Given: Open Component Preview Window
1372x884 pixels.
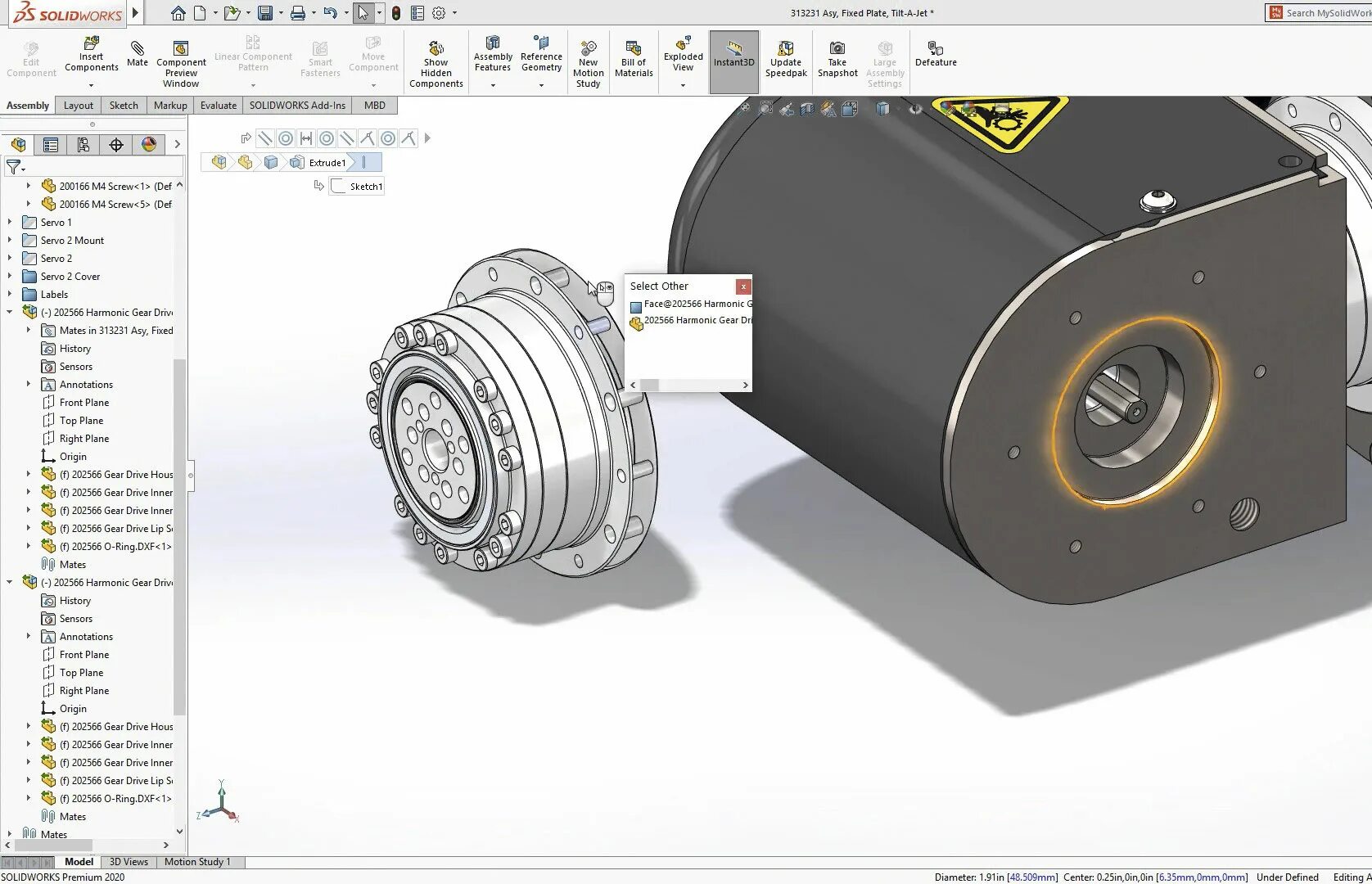Looking at the screenshot, I should (x=181, y=63).
